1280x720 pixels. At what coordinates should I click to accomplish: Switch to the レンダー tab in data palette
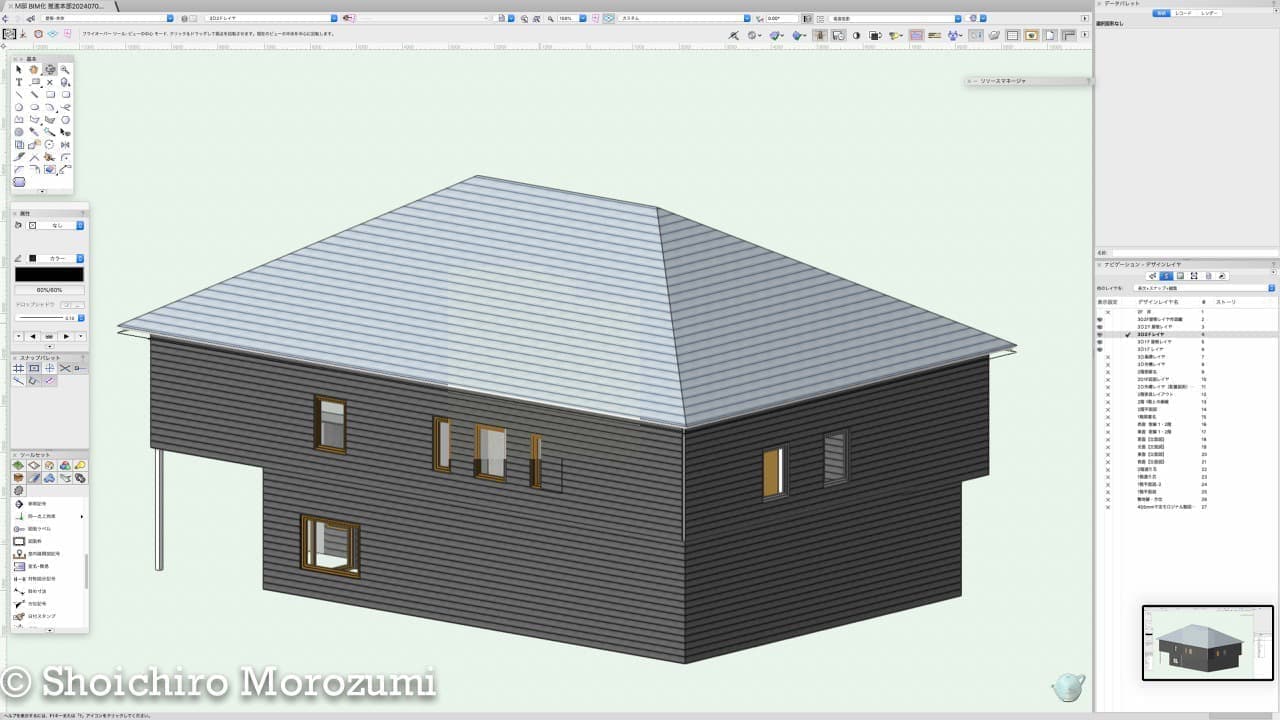click(x=1210, y=13)
